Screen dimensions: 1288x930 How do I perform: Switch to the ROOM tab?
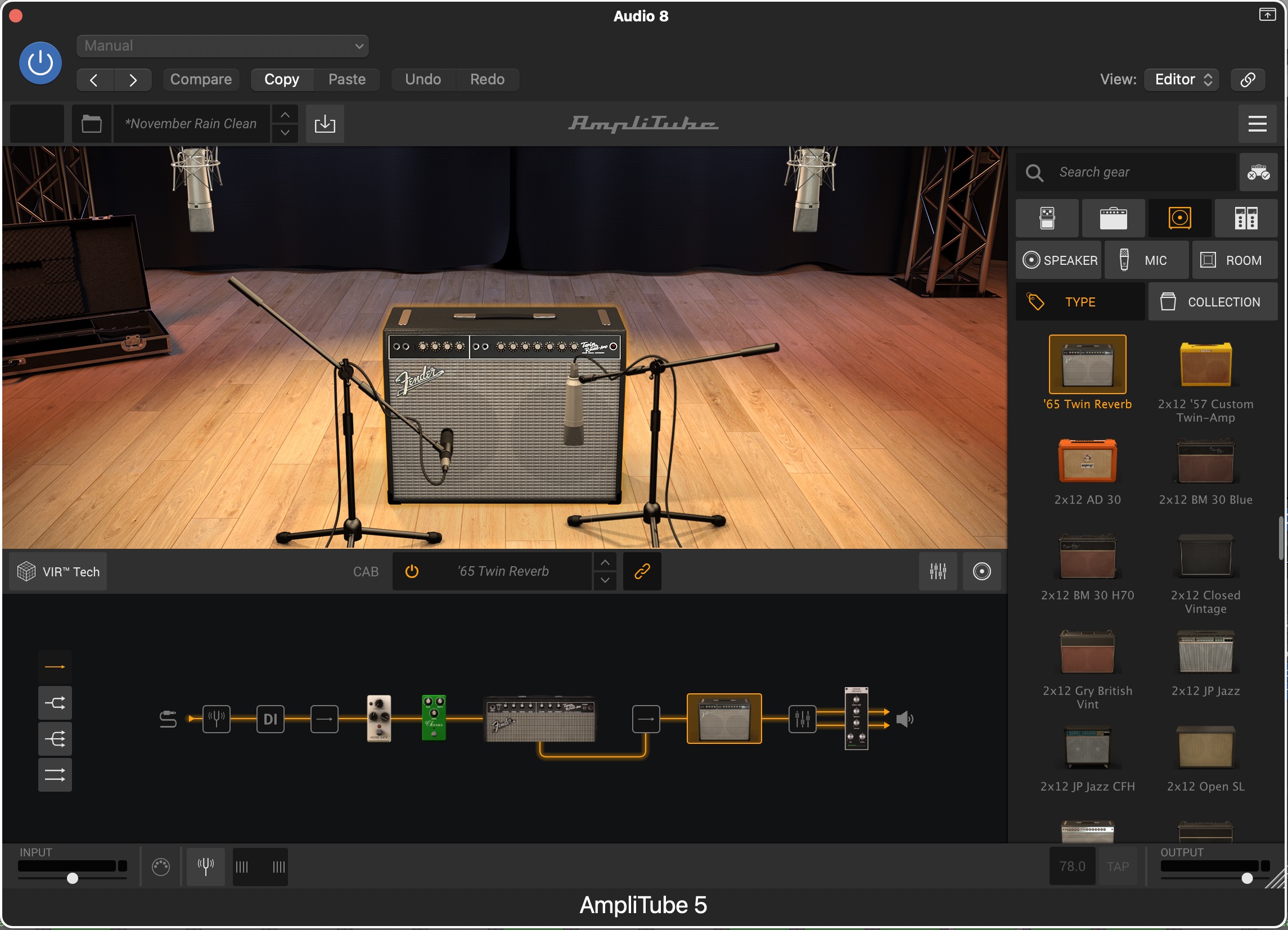click(1235, 260)
